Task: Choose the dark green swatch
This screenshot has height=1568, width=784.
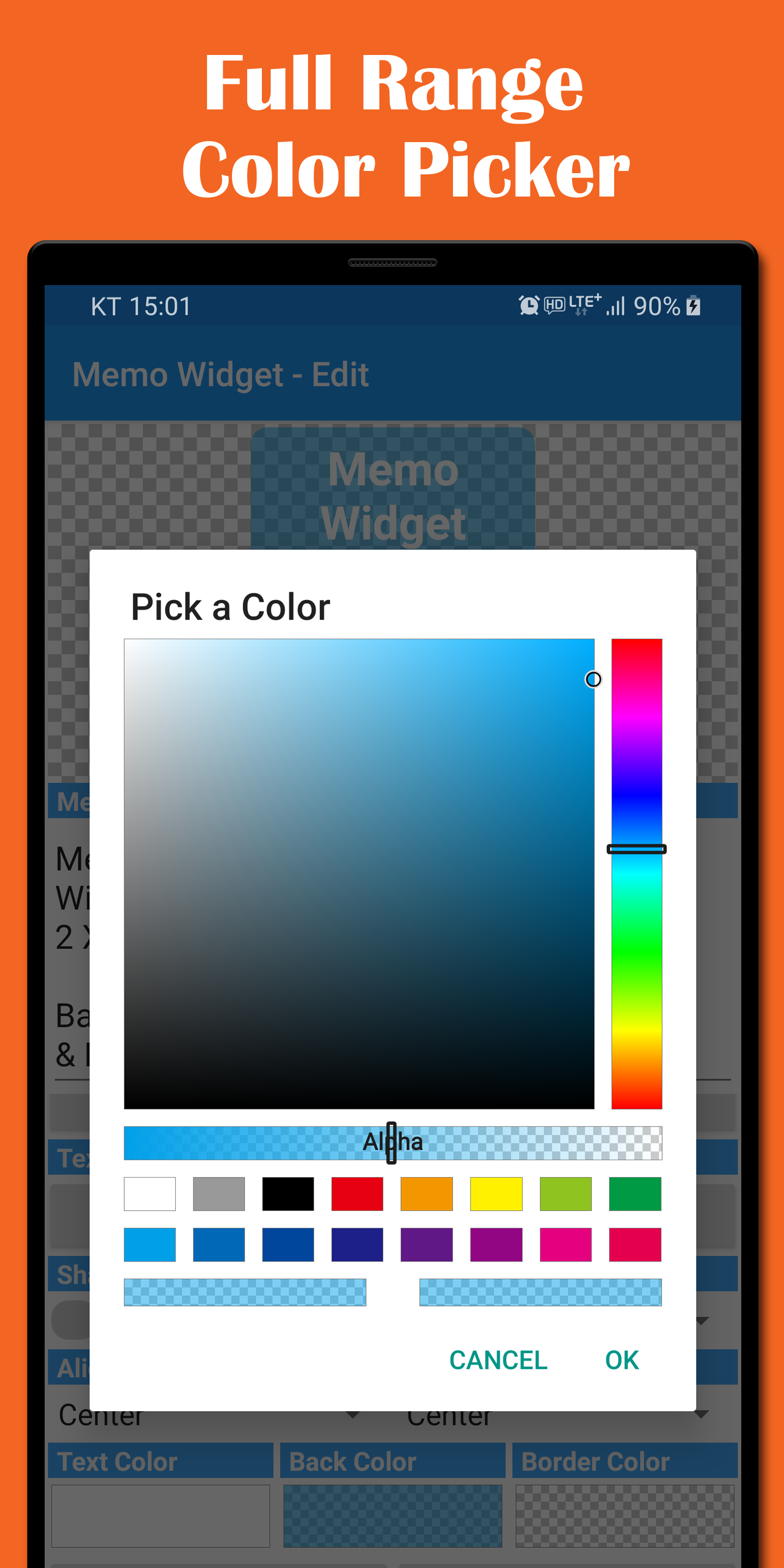Action: click(x=635, y=1193)
